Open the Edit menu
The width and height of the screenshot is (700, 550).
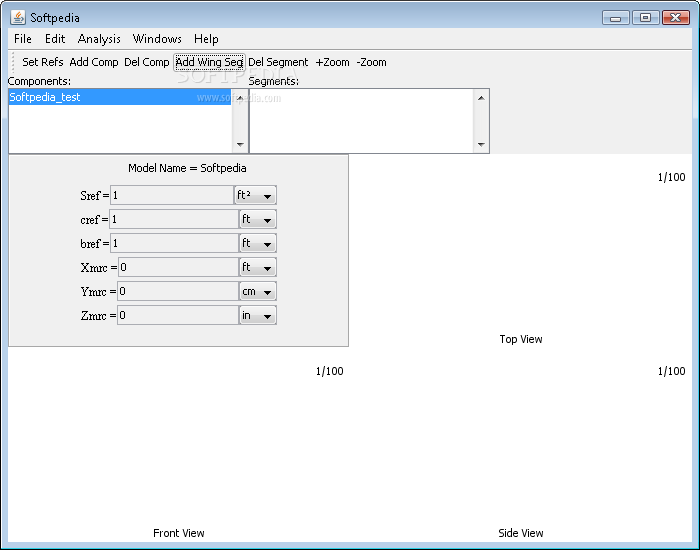click(x=55, y=39)
